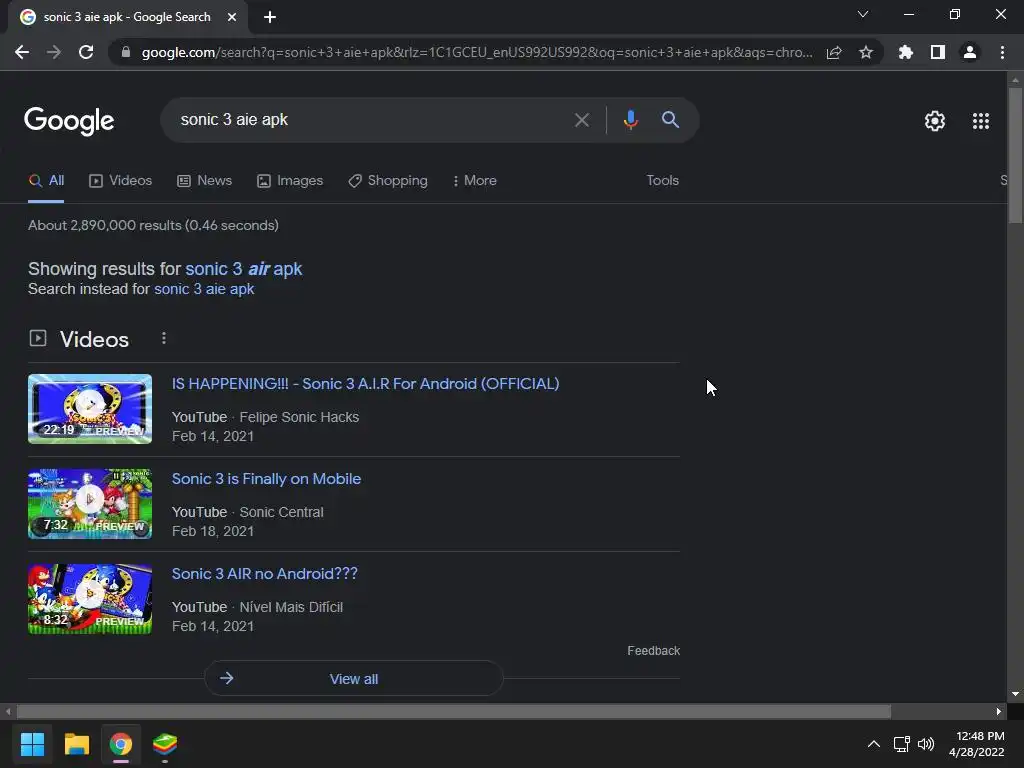Click the right arrow of horizontal scrollbar
This screenshot has height=768, width=1024.
999,711
